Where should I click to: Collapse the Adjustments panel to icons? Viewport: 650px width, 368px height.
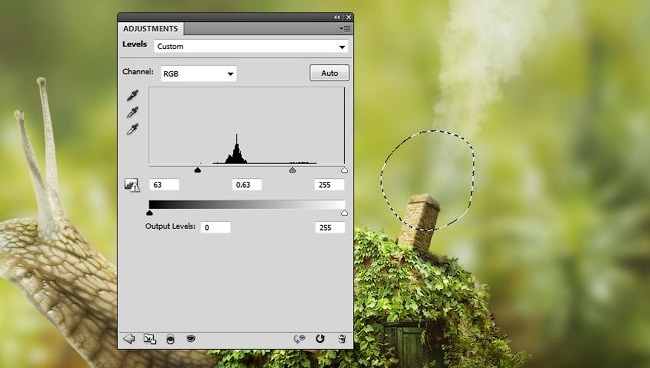337,17
